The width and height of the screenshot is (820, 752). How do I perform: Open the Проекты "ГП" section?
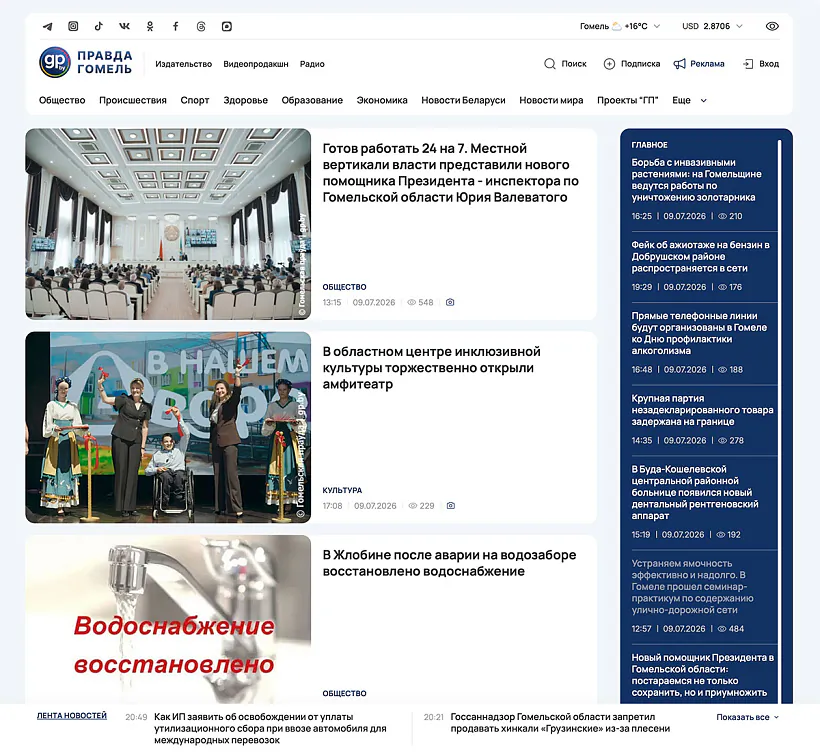[628, 100]
